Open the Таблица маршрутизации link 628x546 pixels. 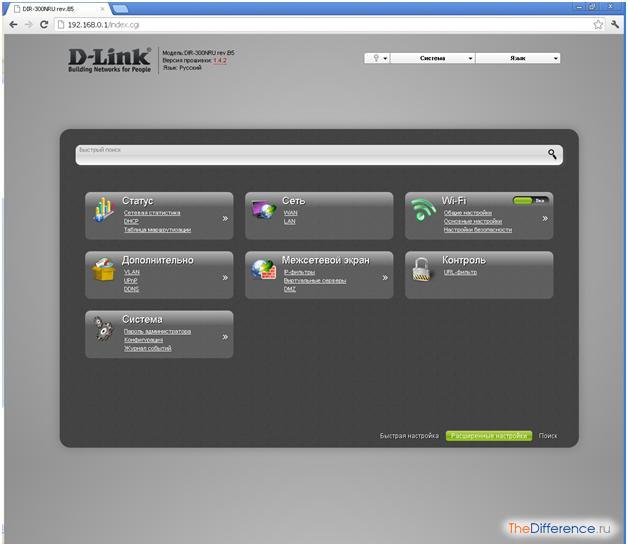pyautogui.click(x=157, y=230)
